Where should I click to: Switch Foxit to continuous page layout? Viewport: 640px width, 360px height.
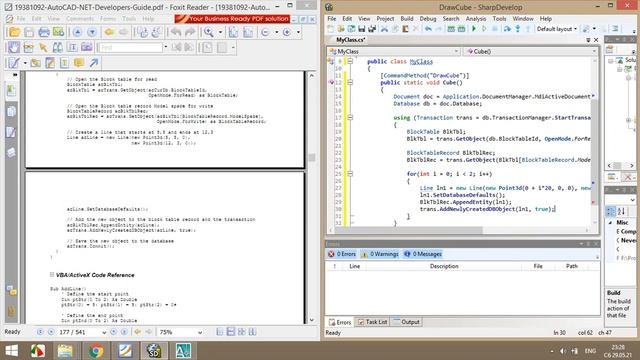pos(231,332)
